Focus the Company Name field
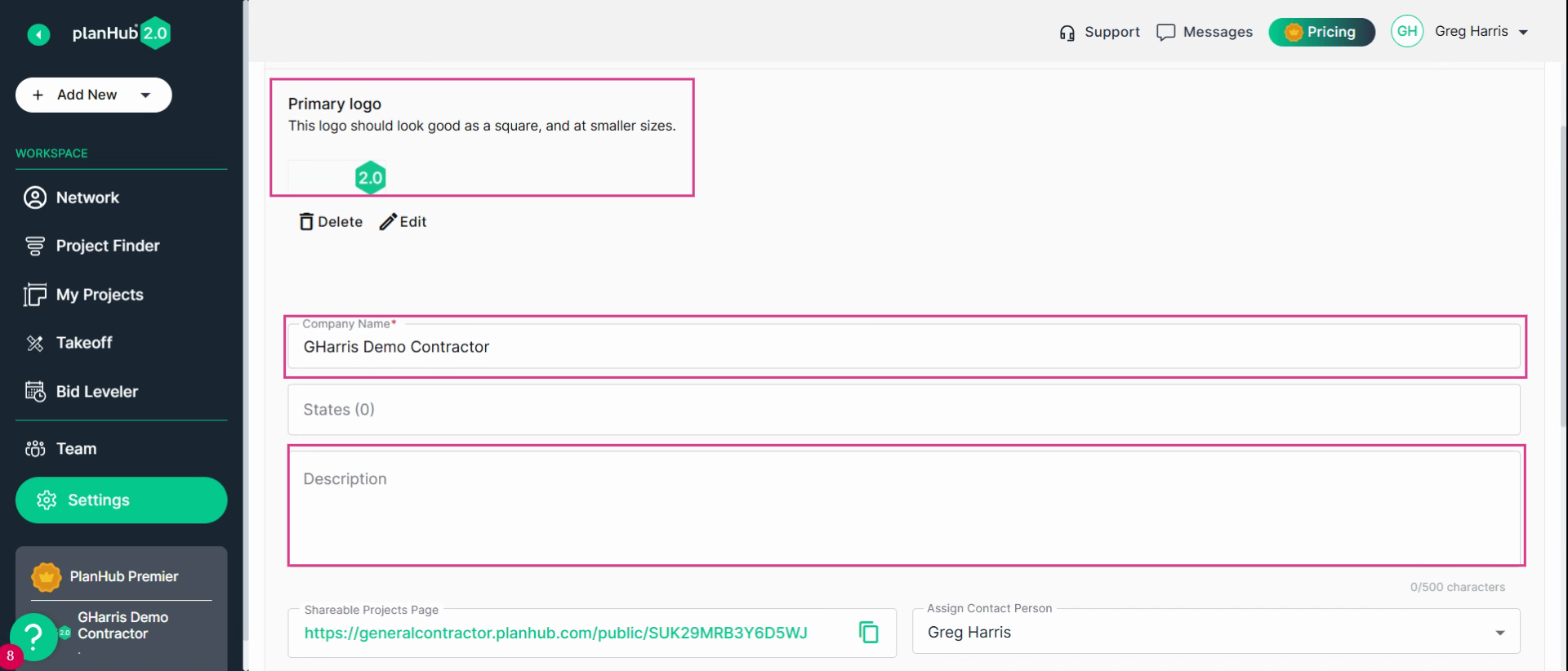This screenshot has width=1568, height=671. 904,347
